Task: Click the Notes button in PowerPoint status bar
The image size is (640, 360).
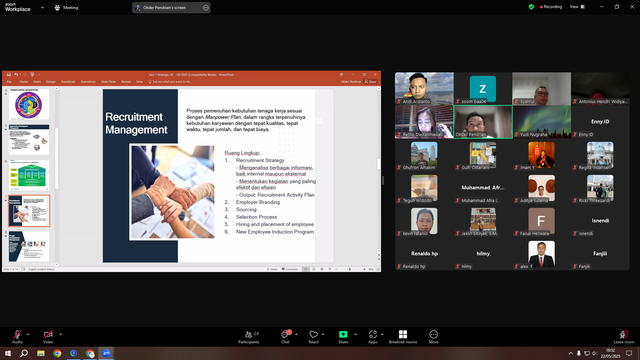Action: (x=272, y=269)
